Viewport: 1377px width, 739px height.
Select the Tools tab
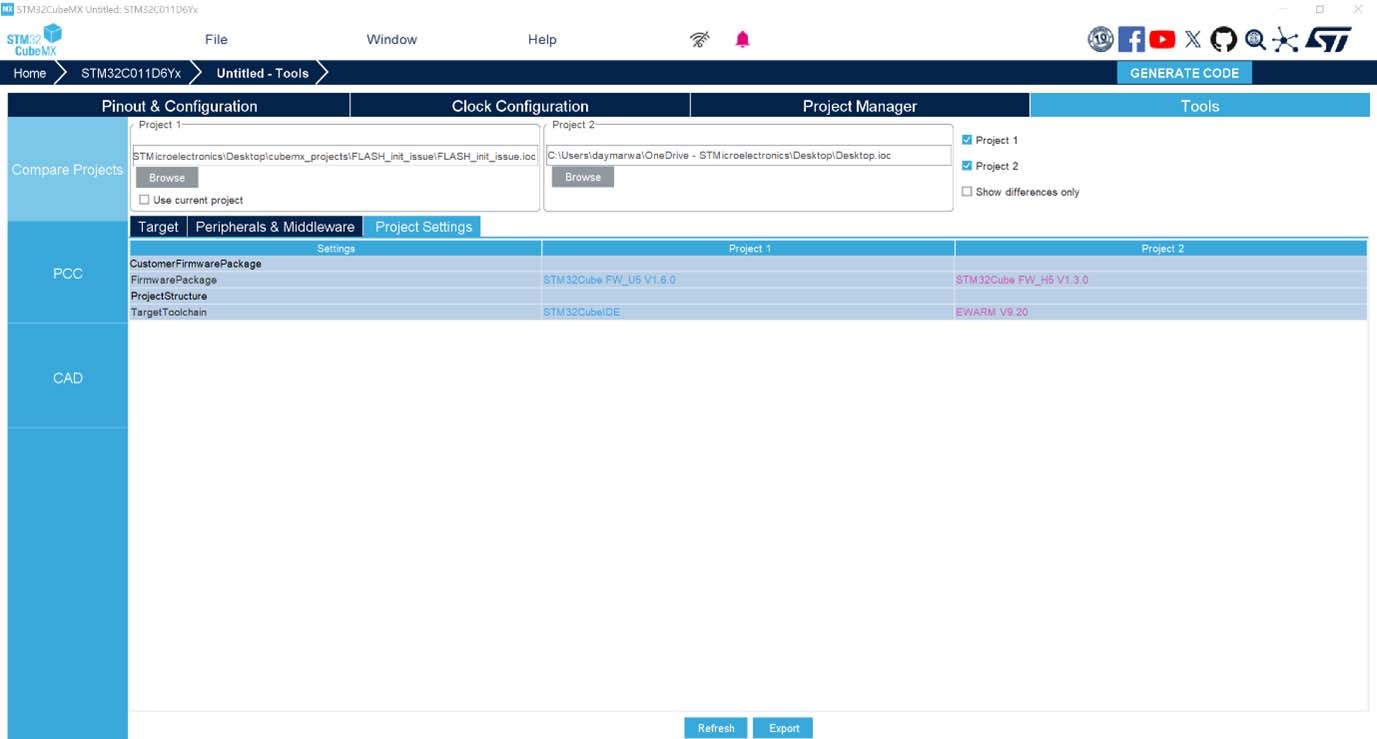(x=1200, y=106)
